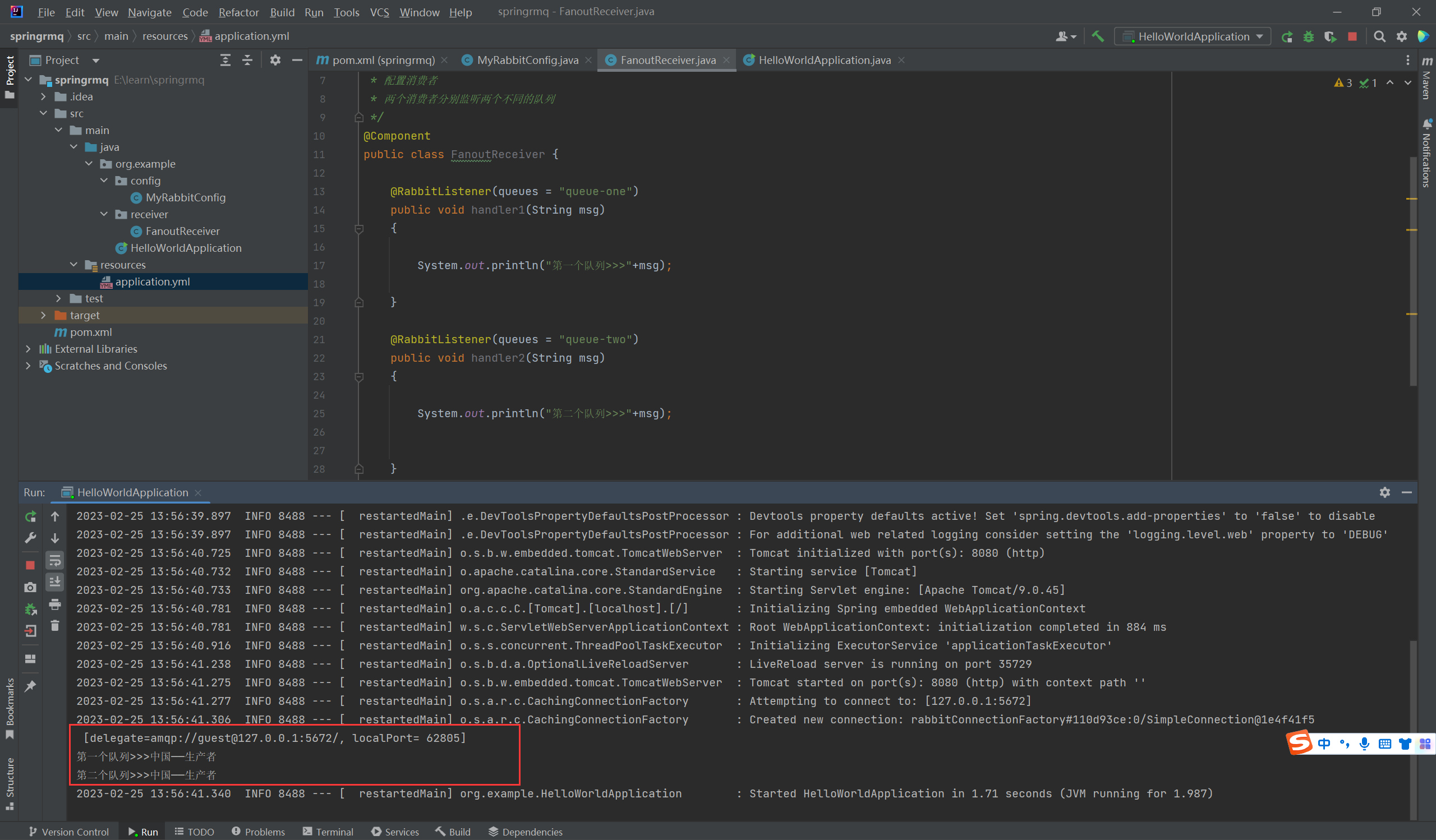The image size is (1436, 840).
Task: Click the Debug bug icon in toolbar
Action: pyautogui.click(x=1308, y=36)
